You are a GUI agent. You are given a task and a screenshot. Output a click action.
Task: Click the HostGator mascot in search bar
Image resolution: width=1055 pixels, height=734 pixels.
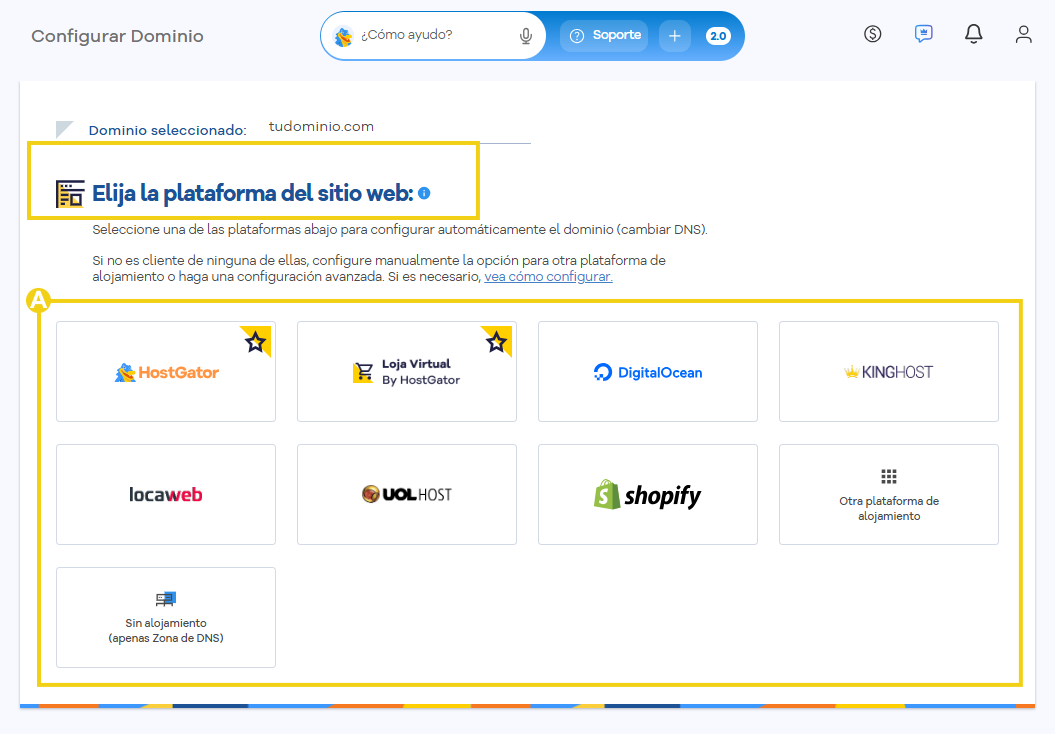(344, 36)
